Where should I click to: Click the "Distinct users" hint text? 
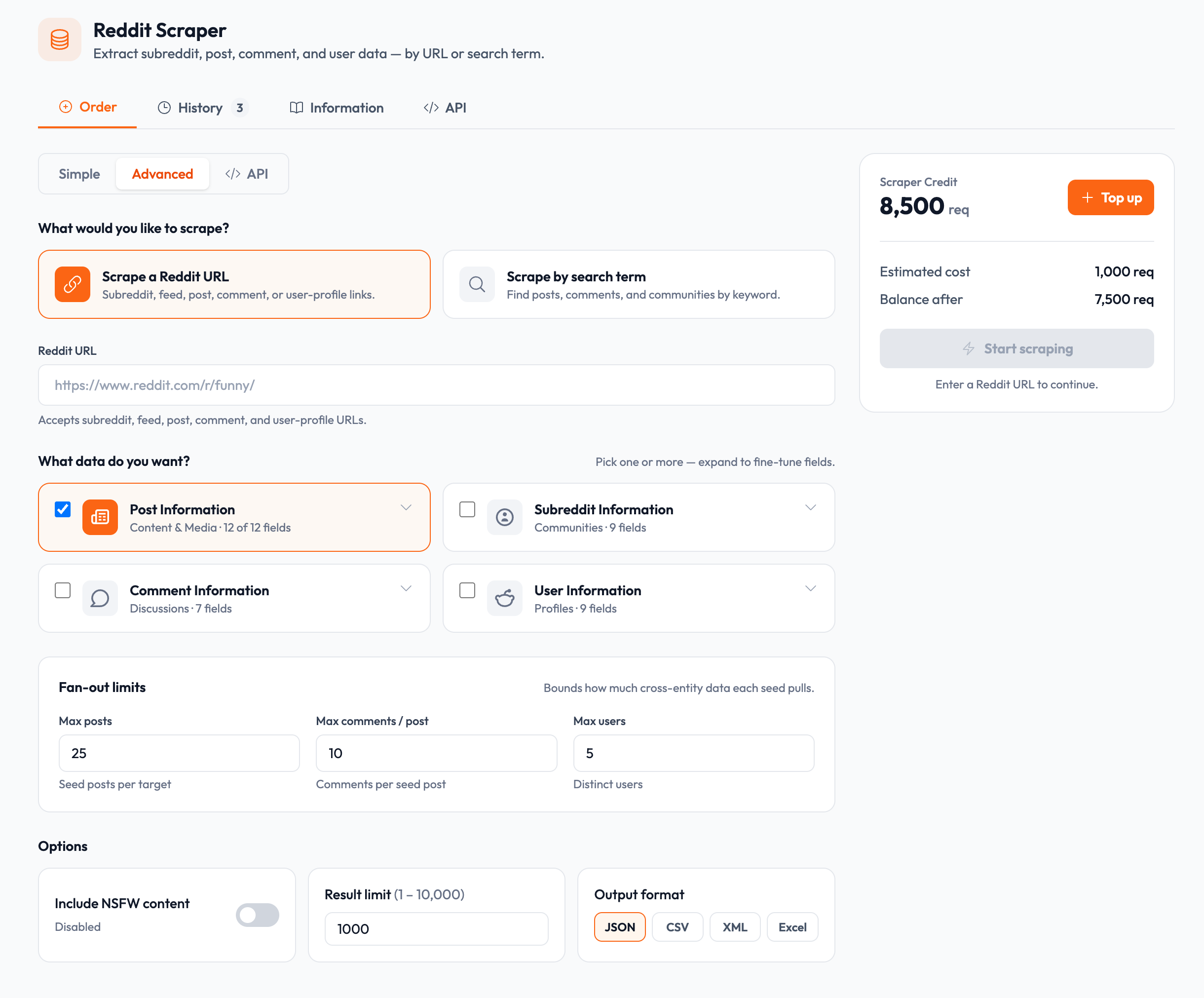[608, 785]
